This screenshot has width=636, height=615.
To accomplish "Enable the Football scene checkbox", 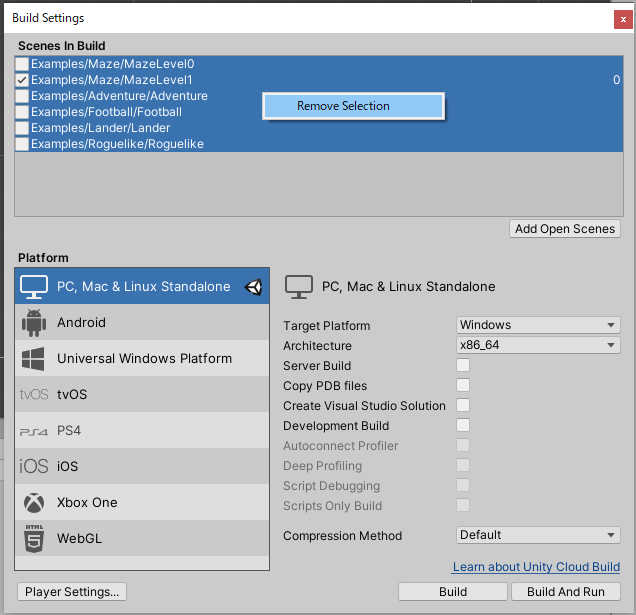I will pos(22,112).
